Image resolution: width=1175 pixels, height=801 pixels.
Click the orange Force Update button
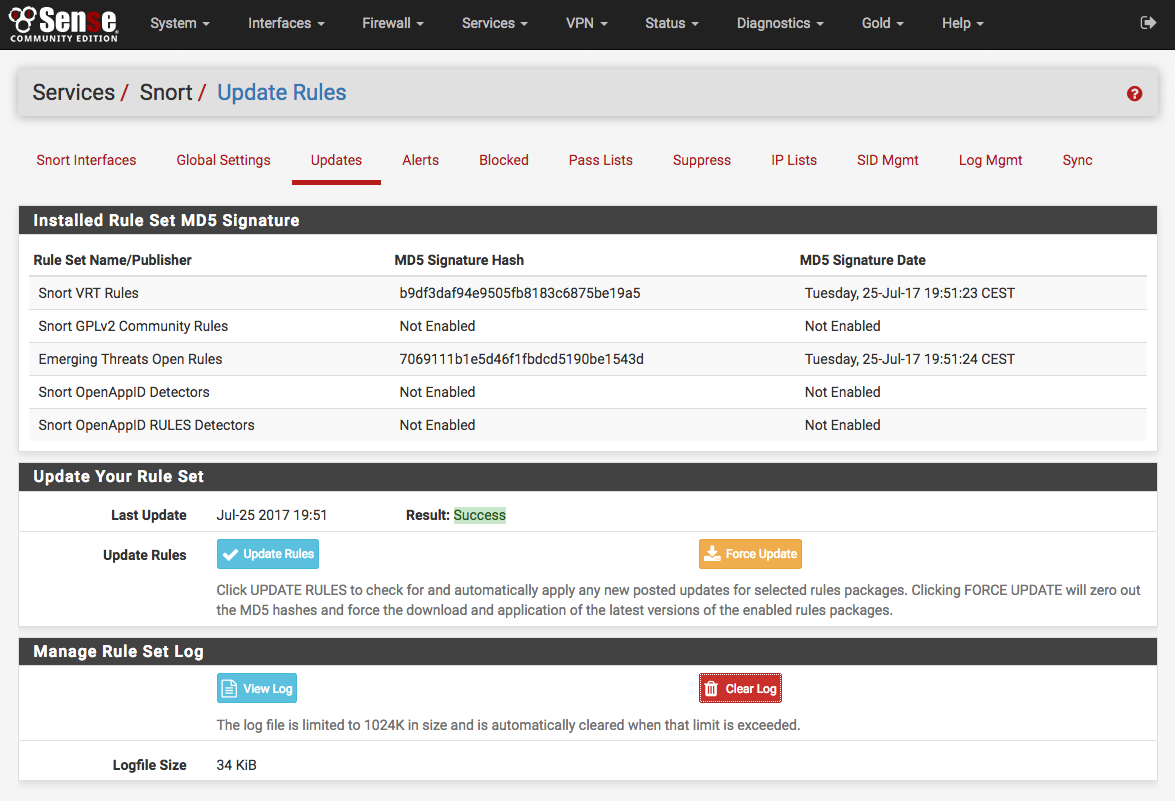pyautogui.click(x=750, y=554)
